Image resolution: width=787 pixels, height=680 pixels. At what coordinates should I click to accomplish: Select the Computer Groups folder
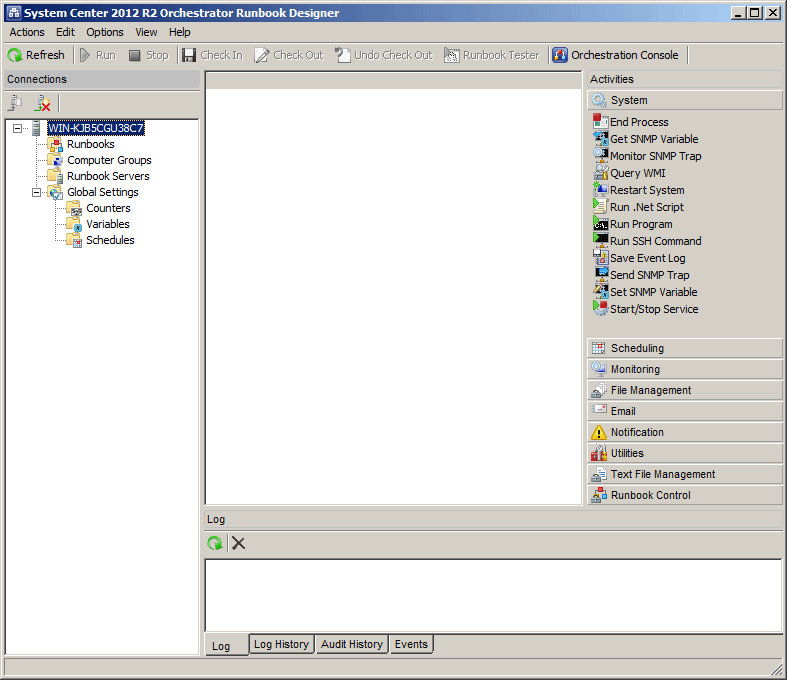(x=109, y=161)
